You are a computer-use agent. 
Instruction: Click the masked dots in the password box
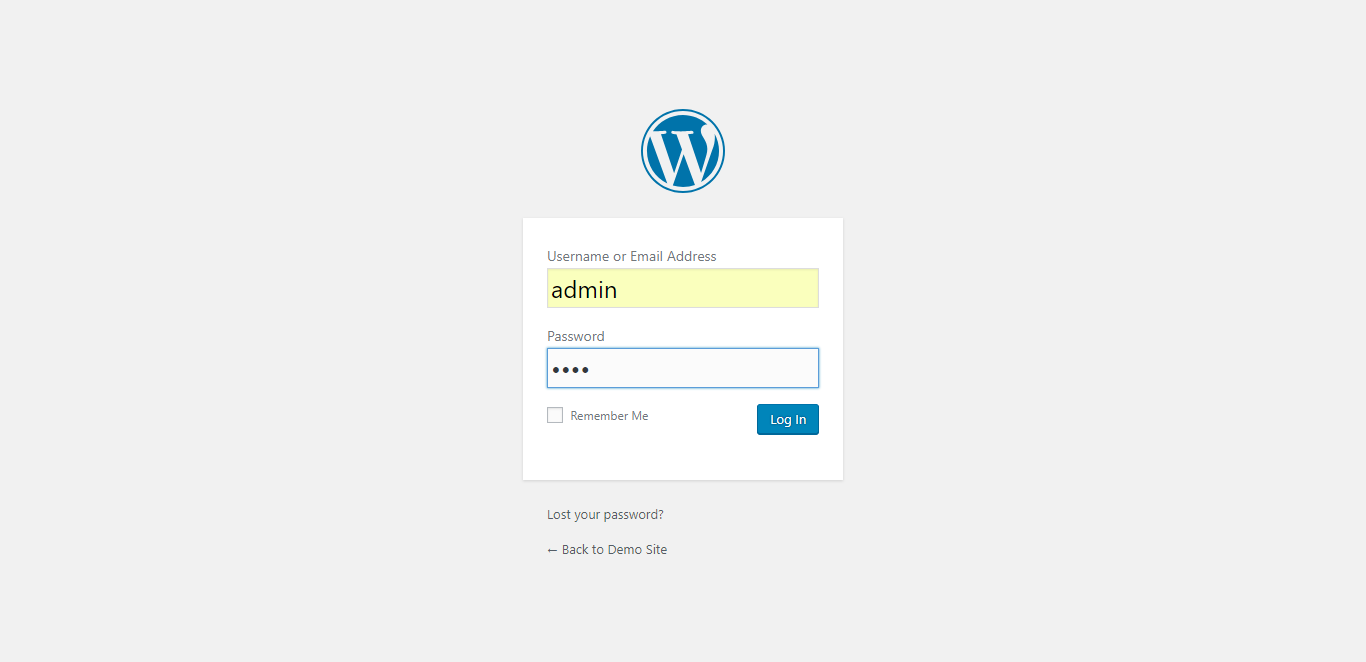tap(570, 370)
